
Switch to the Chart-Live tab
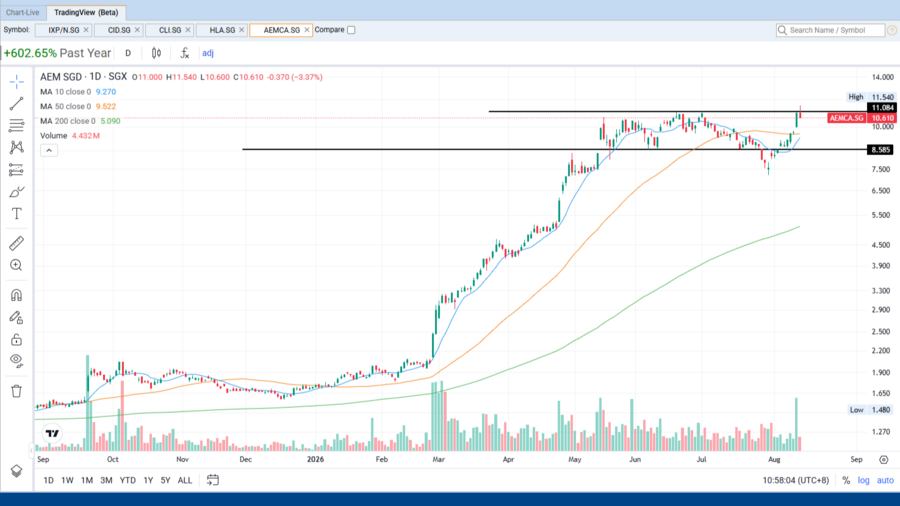point(23,12)
